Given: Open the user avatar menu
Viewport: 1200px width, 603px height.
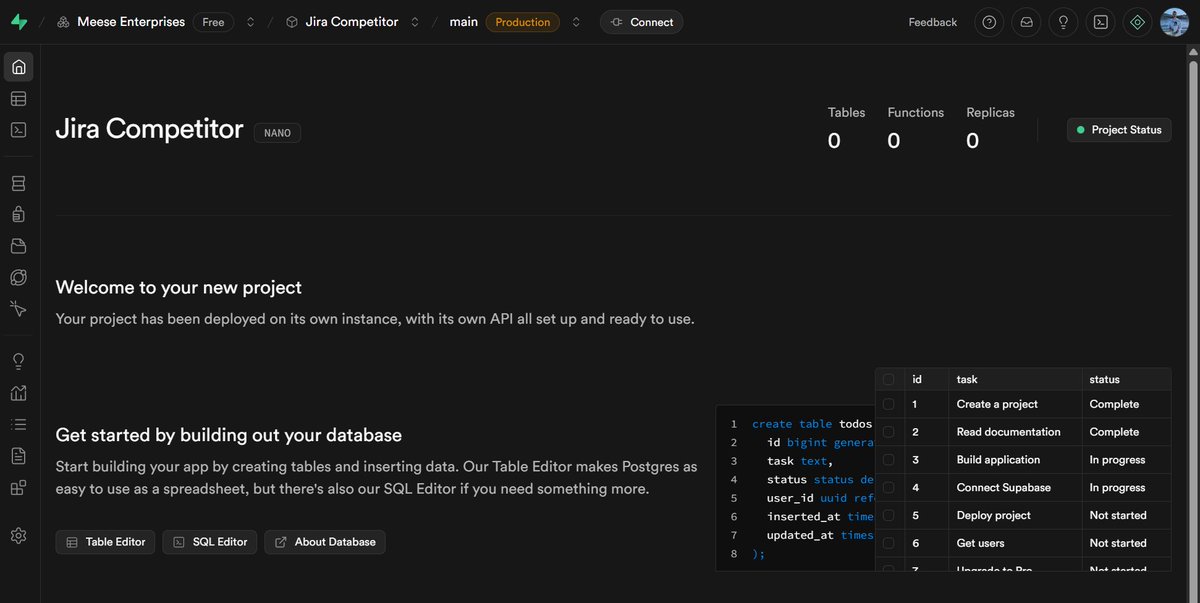Looking at the screenshot, I should (1174, 22).
